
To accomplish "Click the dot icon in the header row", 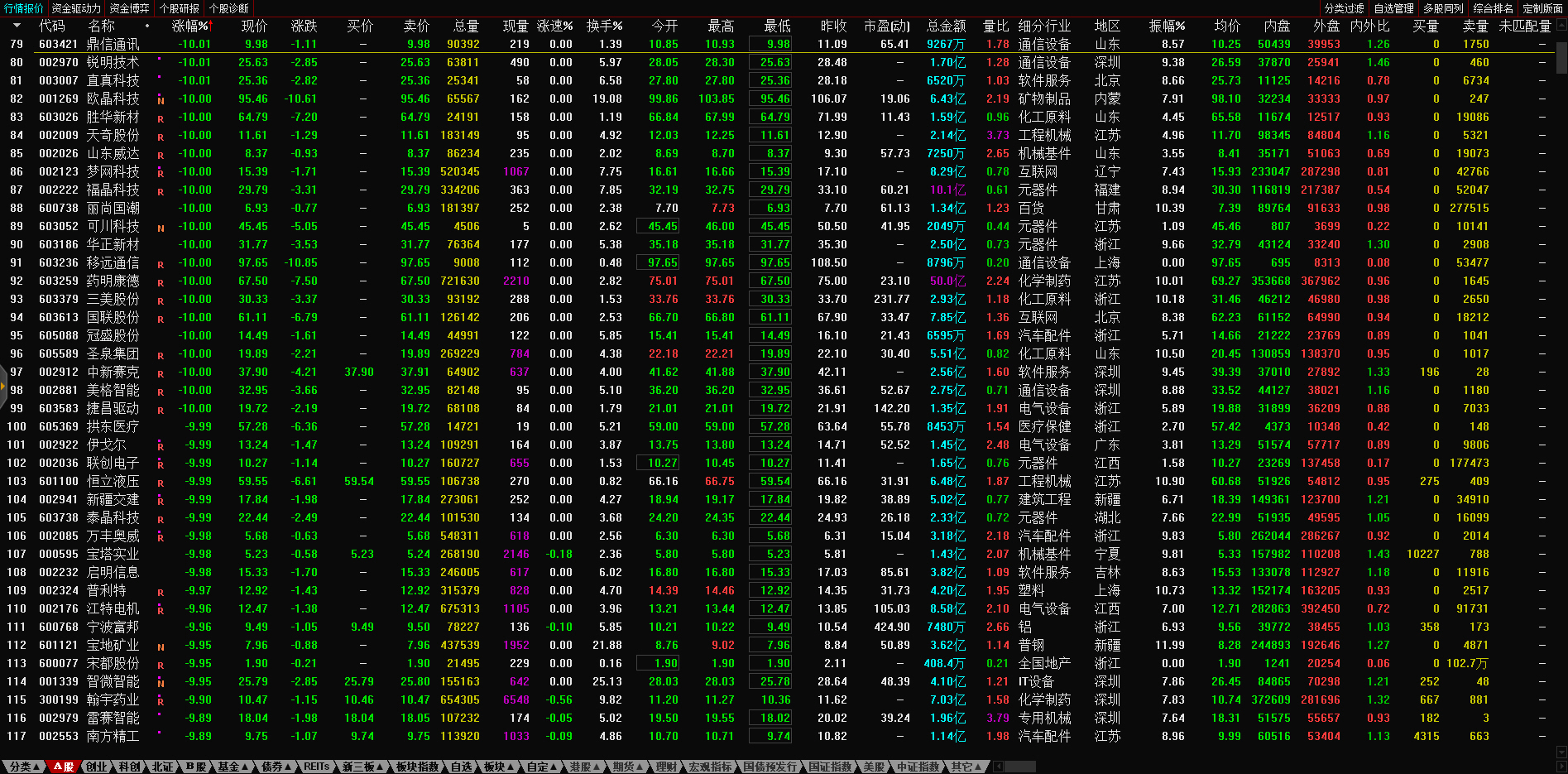I will click(147, 26).
